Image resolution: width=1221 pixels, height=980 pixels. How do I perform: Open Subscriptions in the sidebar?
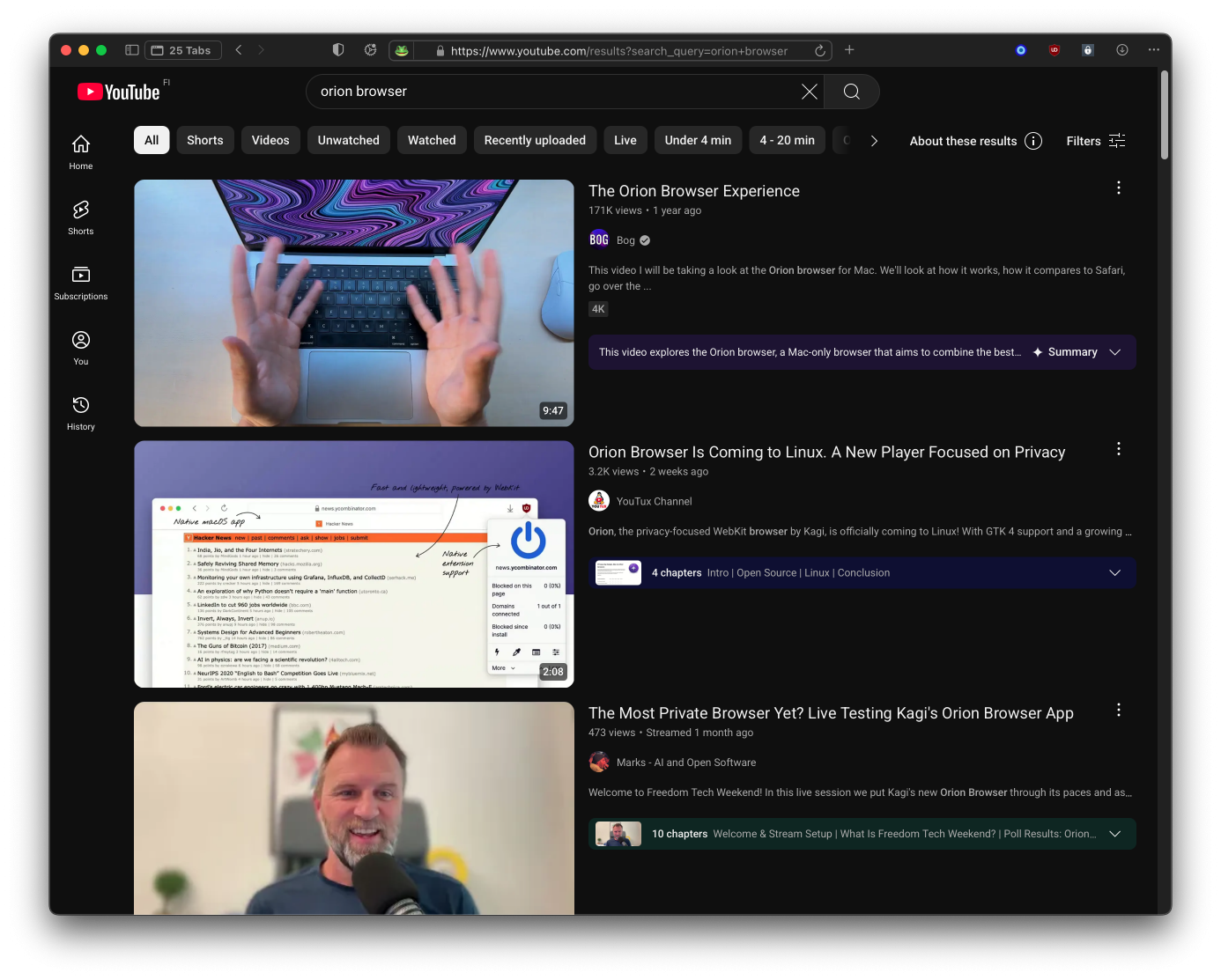coord(81,282)
